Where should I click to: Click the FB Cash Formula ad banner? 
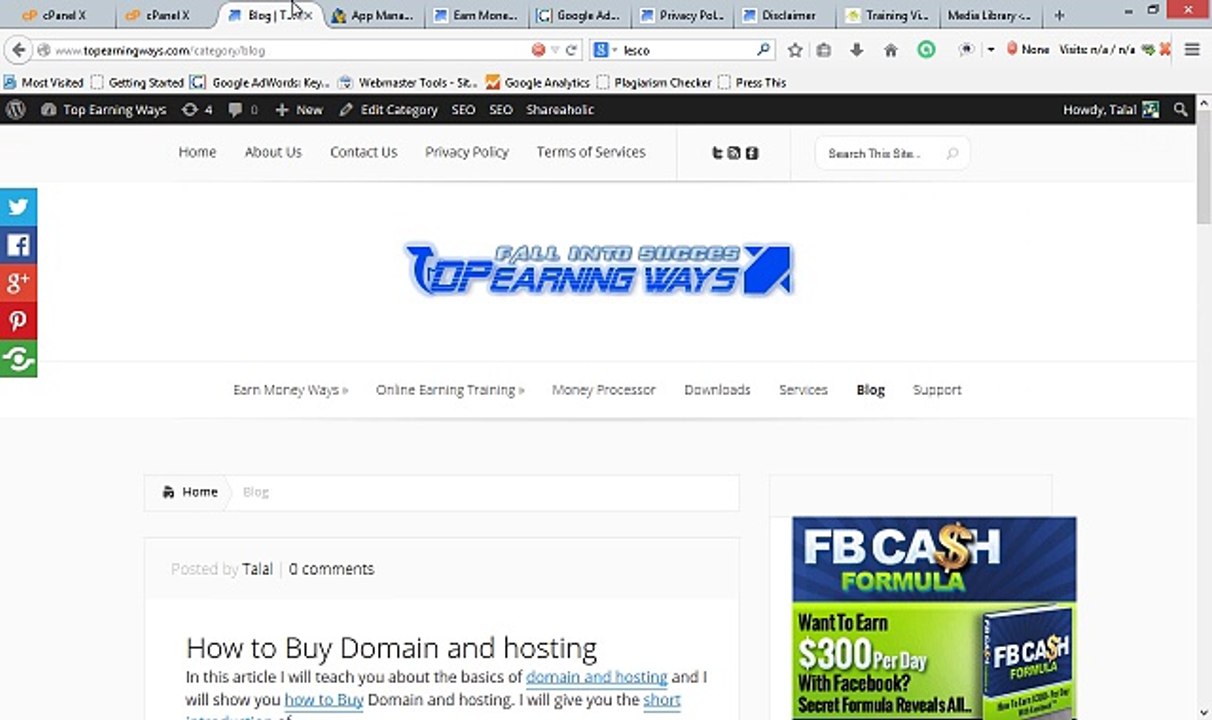934,618
